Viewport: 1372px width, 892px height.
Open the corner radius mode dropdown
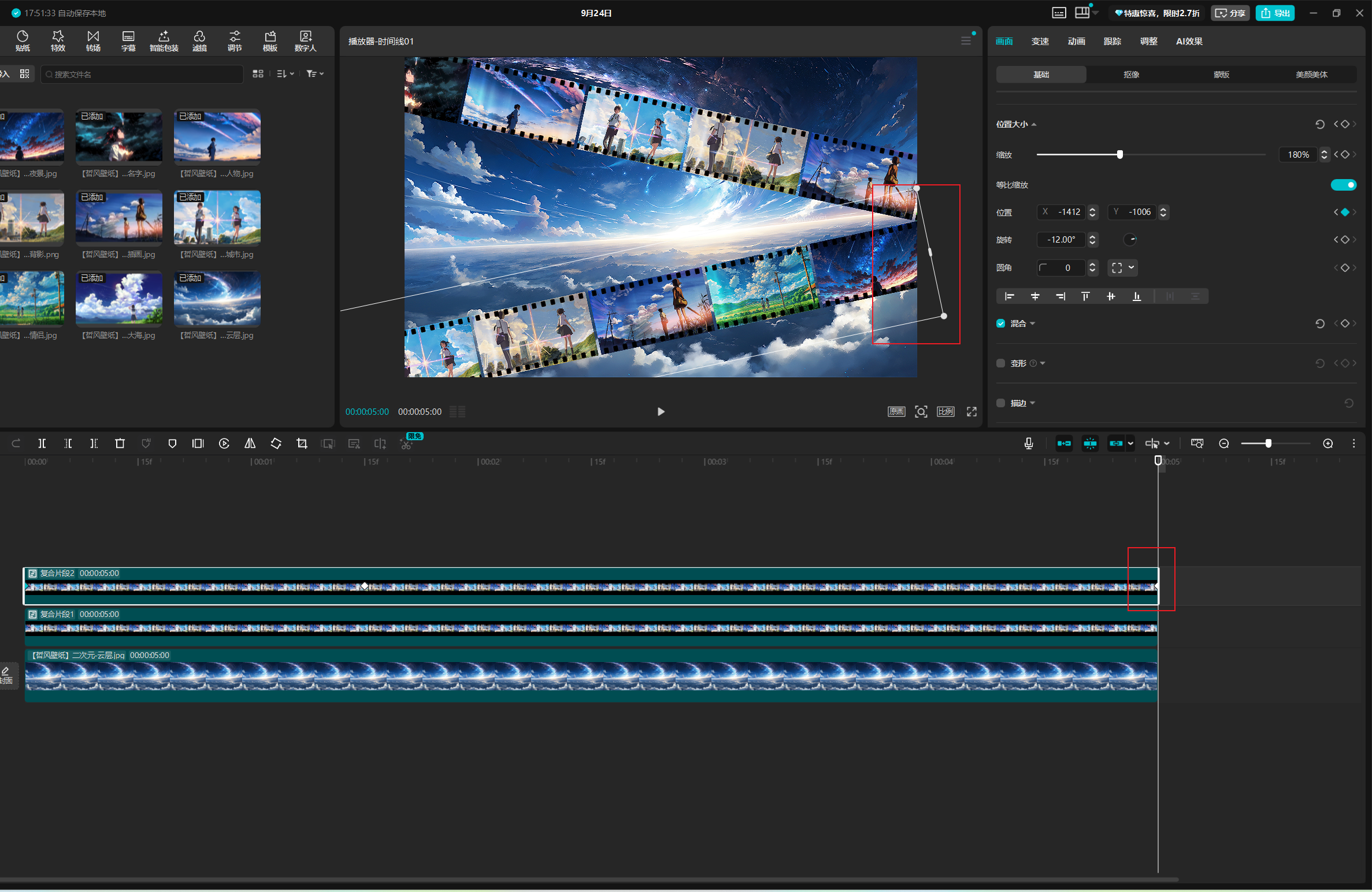point(1123,267)
